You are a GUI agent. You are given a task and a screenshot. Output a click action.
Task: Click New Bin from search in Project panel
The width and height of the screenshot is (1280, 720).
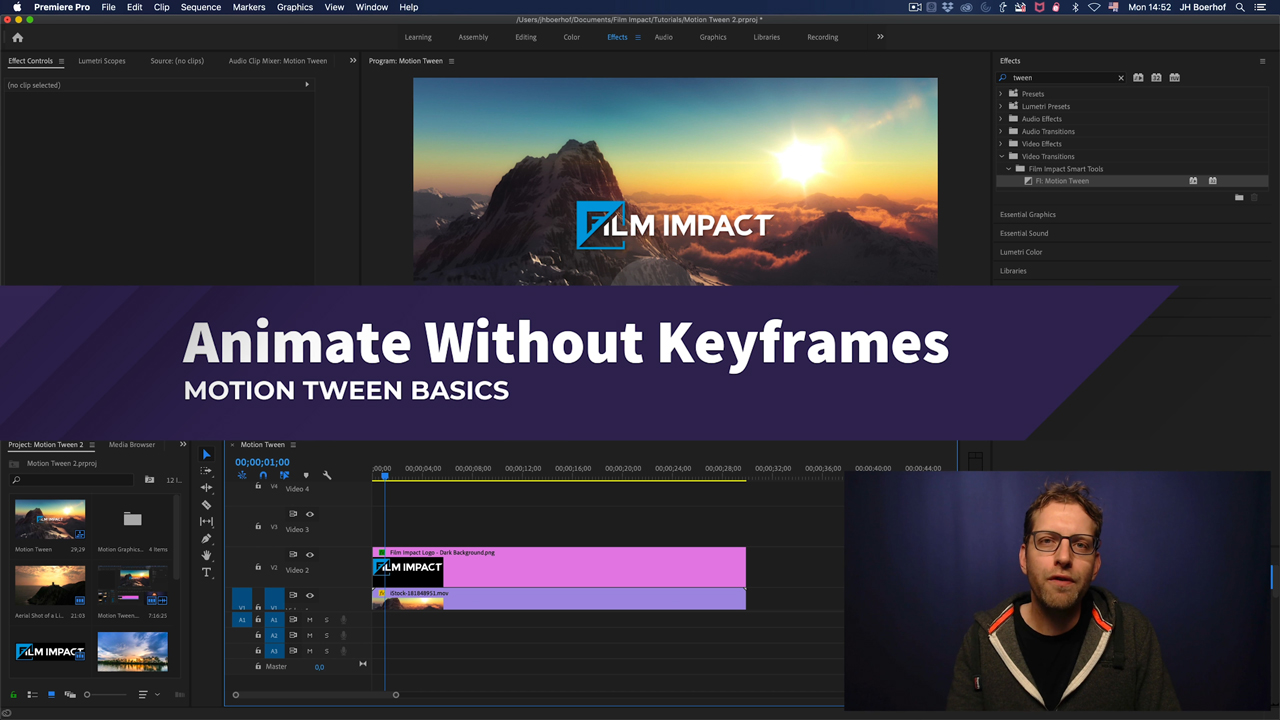pos(149,479)
